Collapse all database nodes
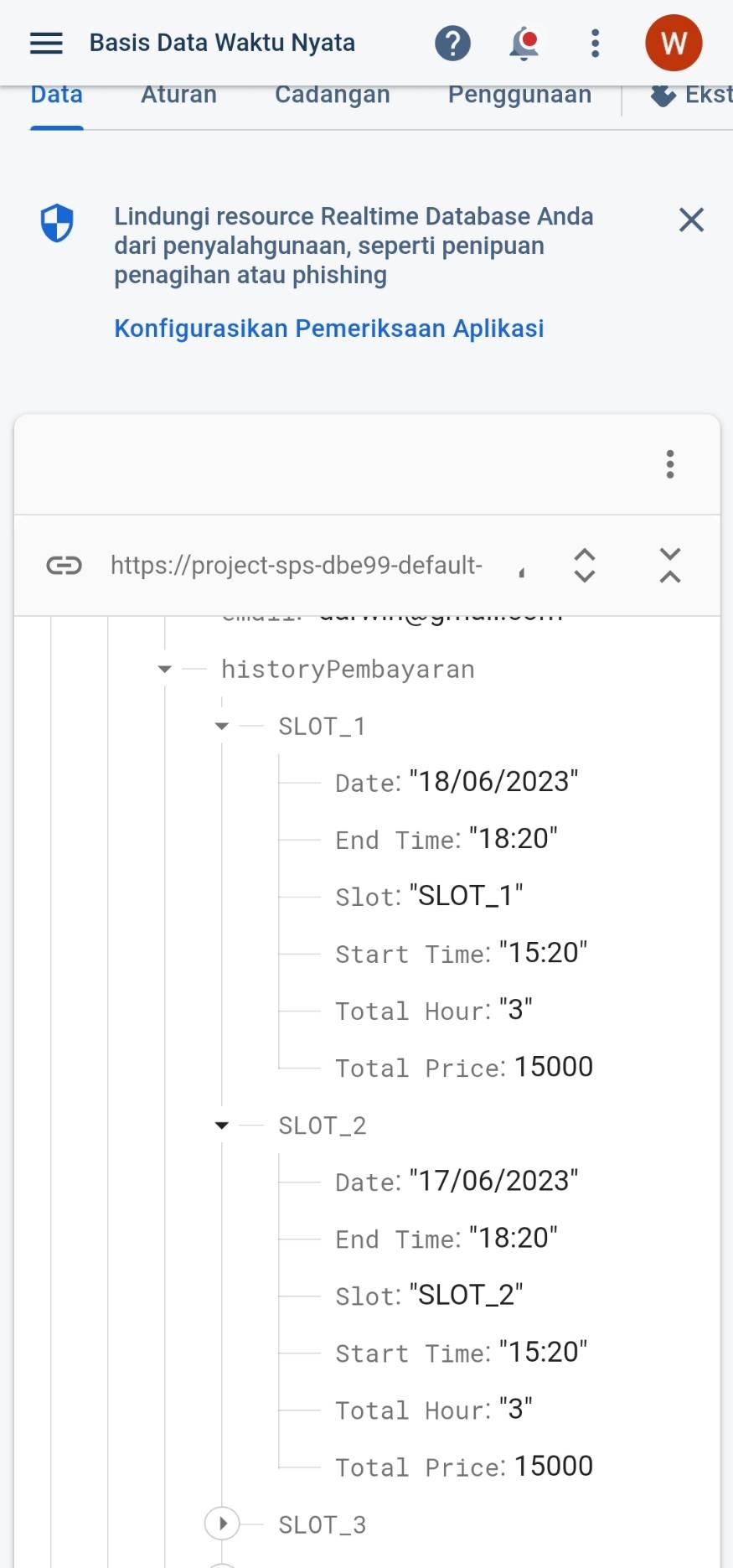Screen dimensions: 733x1568 pyautogui.click(x=670, y=566)
